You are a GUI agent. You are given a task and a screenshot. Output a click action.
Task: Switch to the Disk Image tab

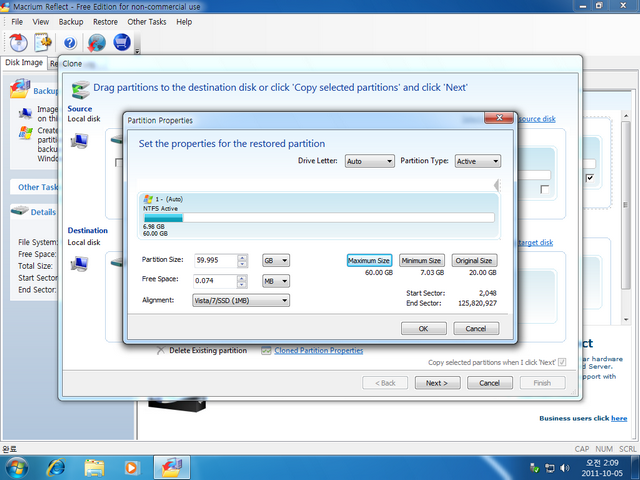tap(24, 62)
